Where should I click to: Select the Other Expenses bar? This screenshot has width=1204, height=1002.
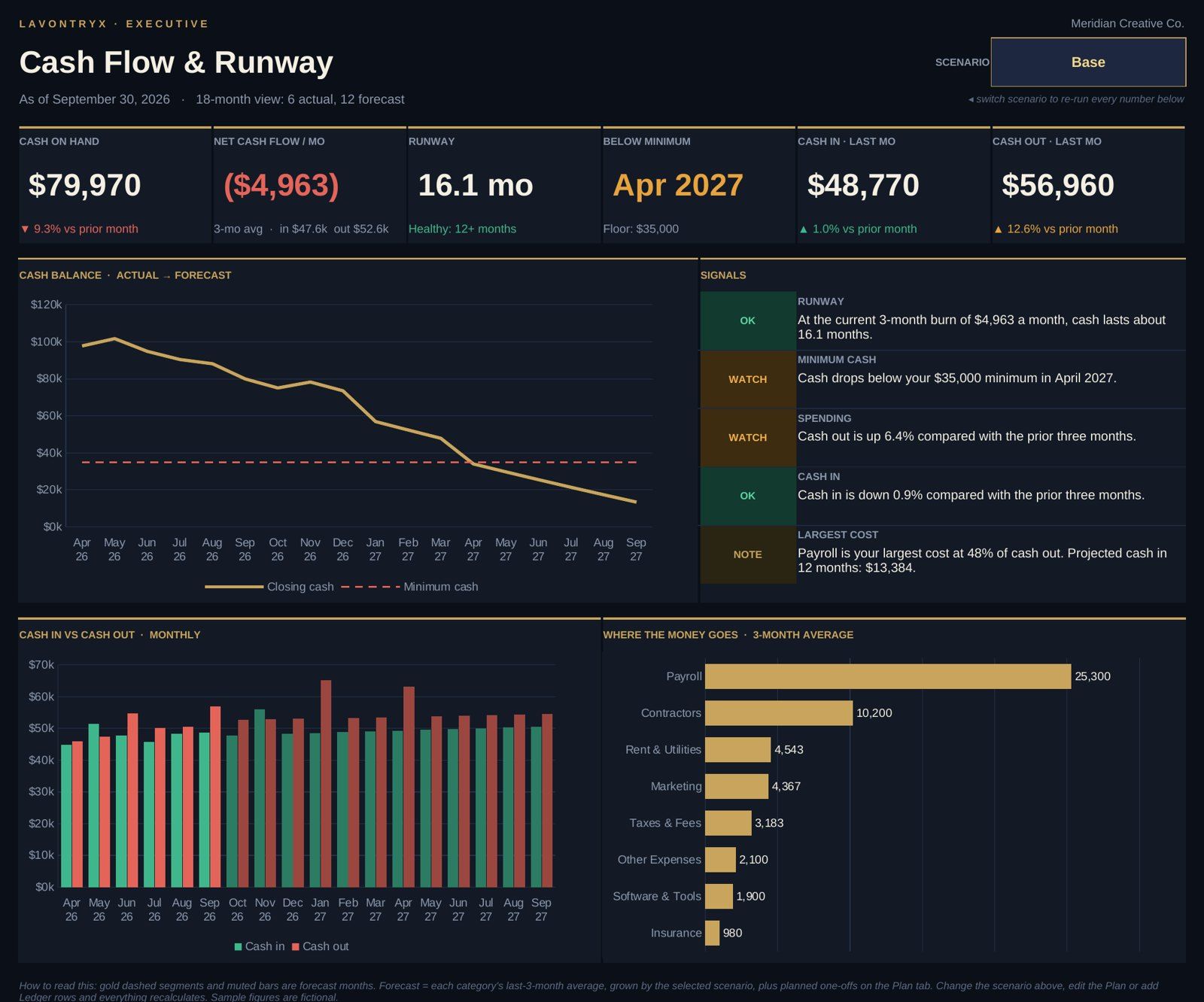click(x=720, y=860)
